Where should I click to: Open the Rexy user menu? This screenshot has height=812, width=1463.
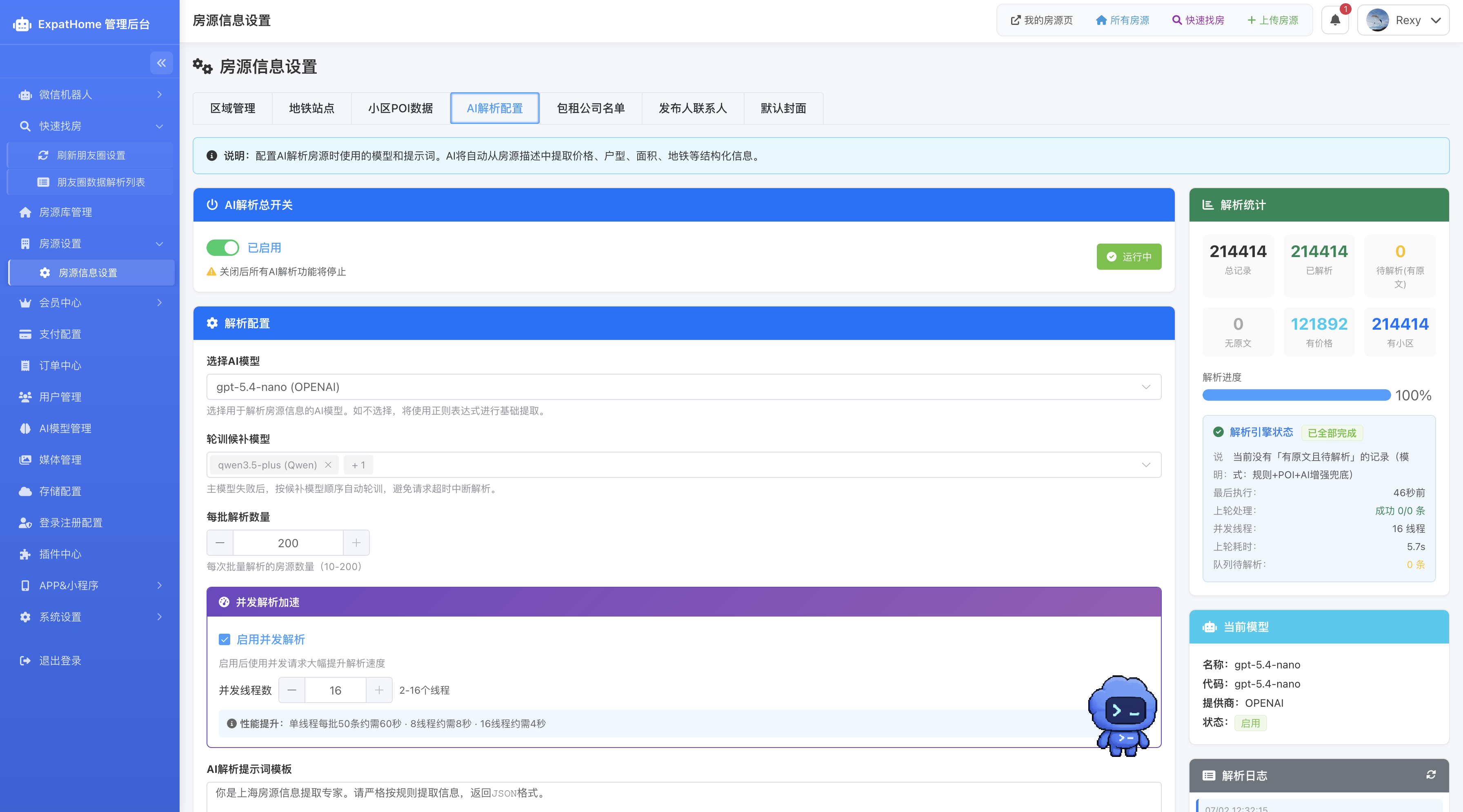point(1403,20)
